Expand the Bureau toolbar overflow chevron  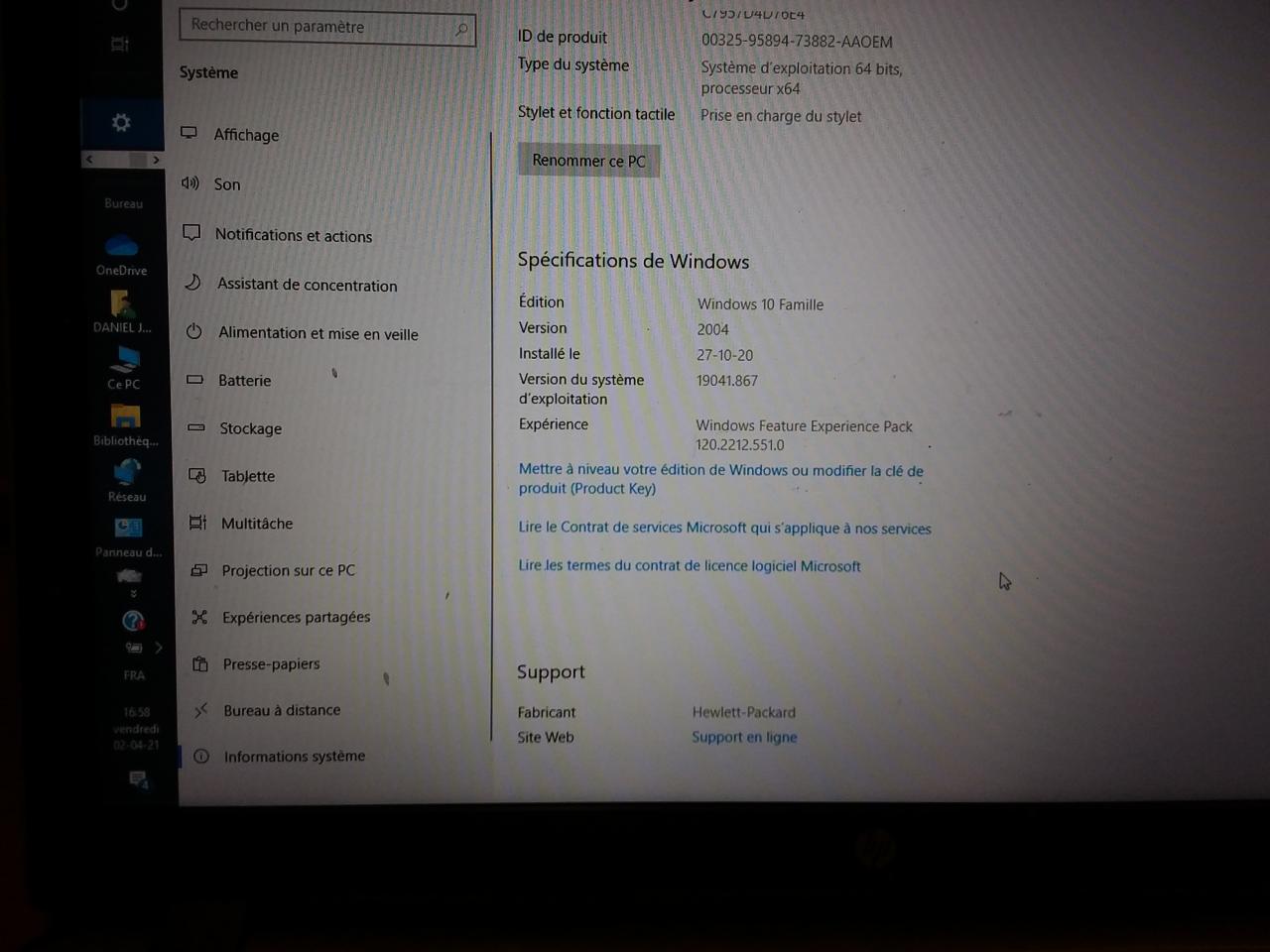pyautogui.click(x=133, y=594)
